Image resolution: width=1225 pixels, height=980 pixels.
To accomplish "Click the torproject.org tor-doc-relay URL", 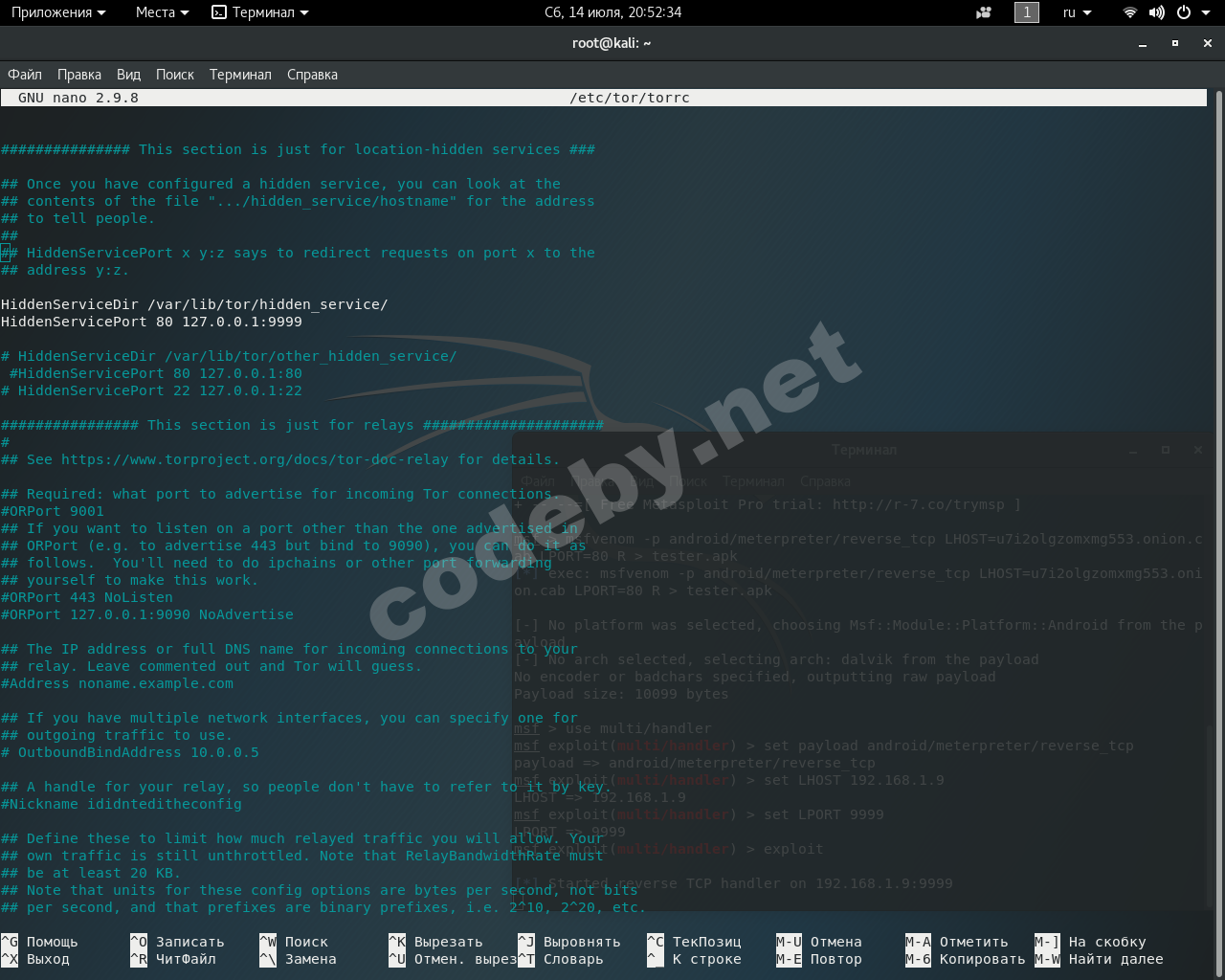I will 255,459.
